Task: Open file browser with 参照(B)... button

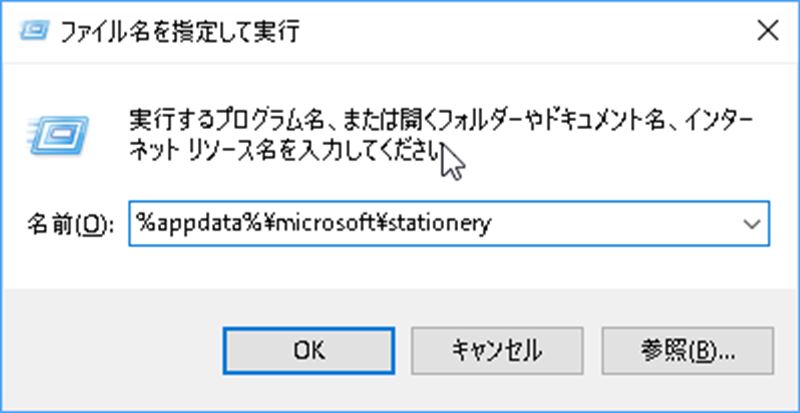Action: pyautogui.click(x=687, y=349)
